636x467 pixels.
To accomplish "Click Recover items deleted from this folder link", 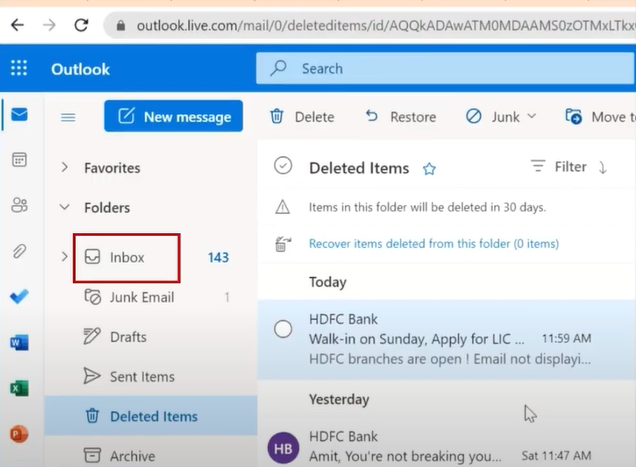I will 434,244.
